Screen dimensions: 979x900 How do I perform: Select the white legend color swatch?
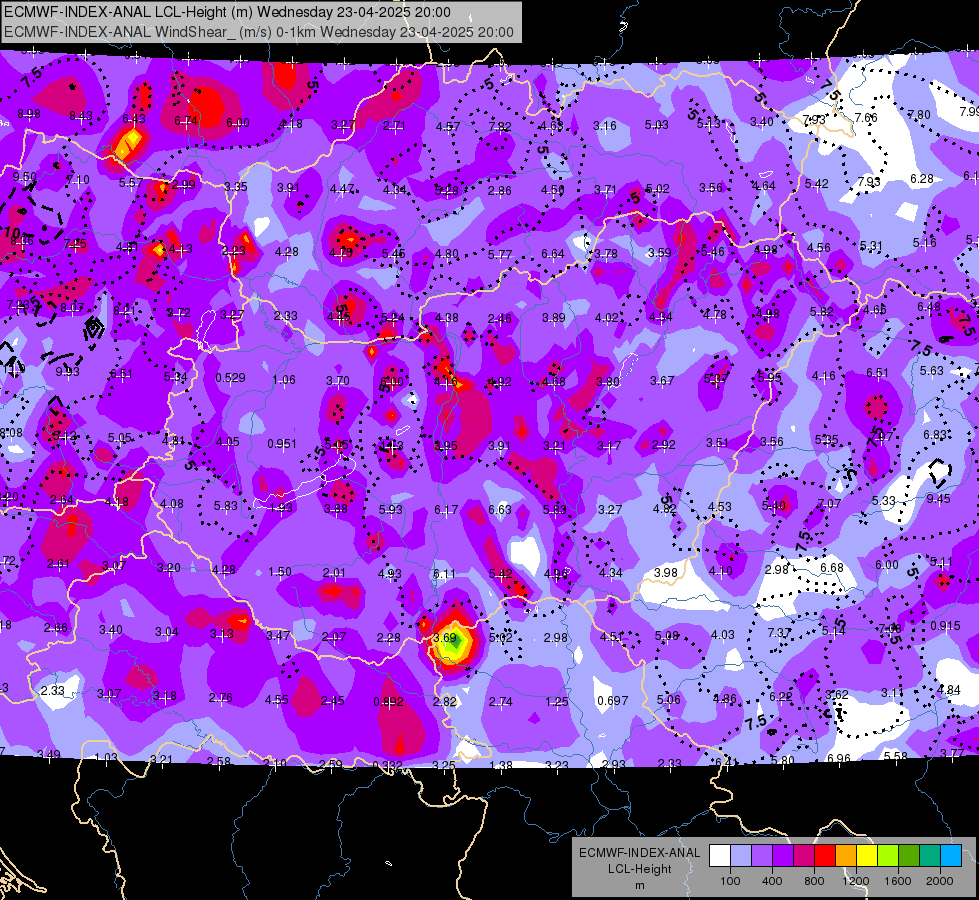719,856
